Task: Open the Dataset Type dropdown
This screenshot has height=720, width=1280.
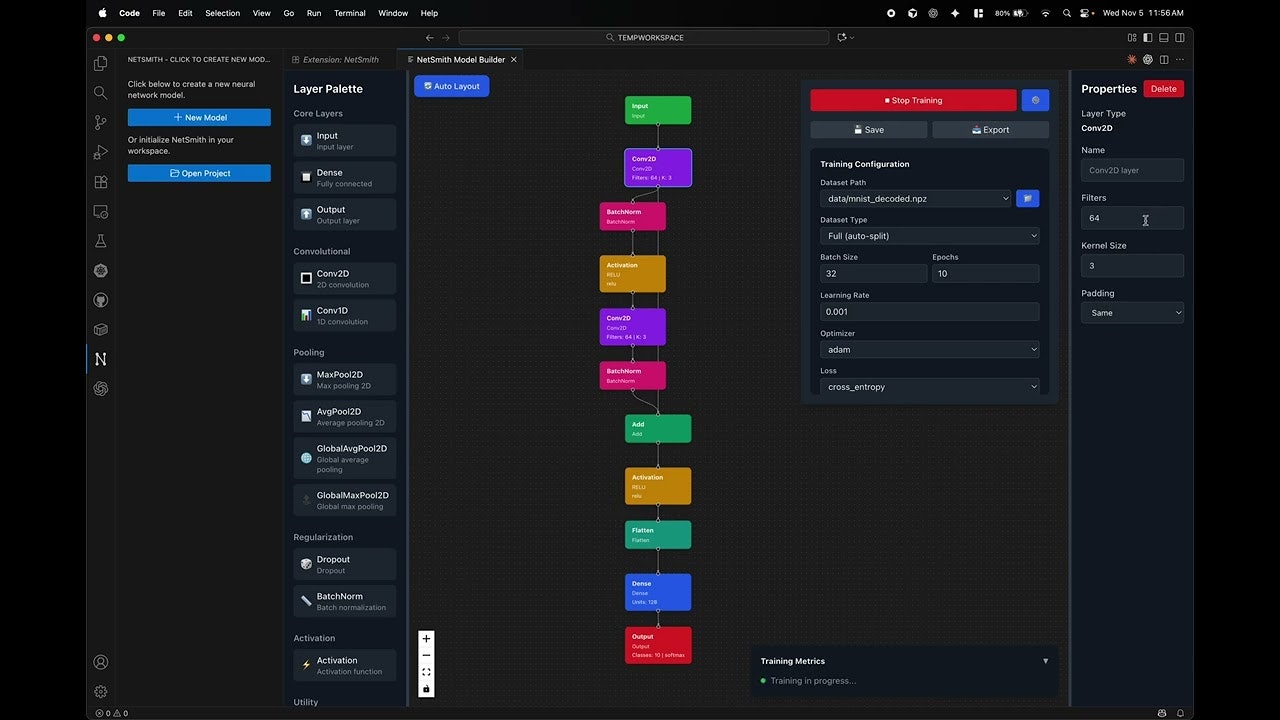Action: pos(929,236)
